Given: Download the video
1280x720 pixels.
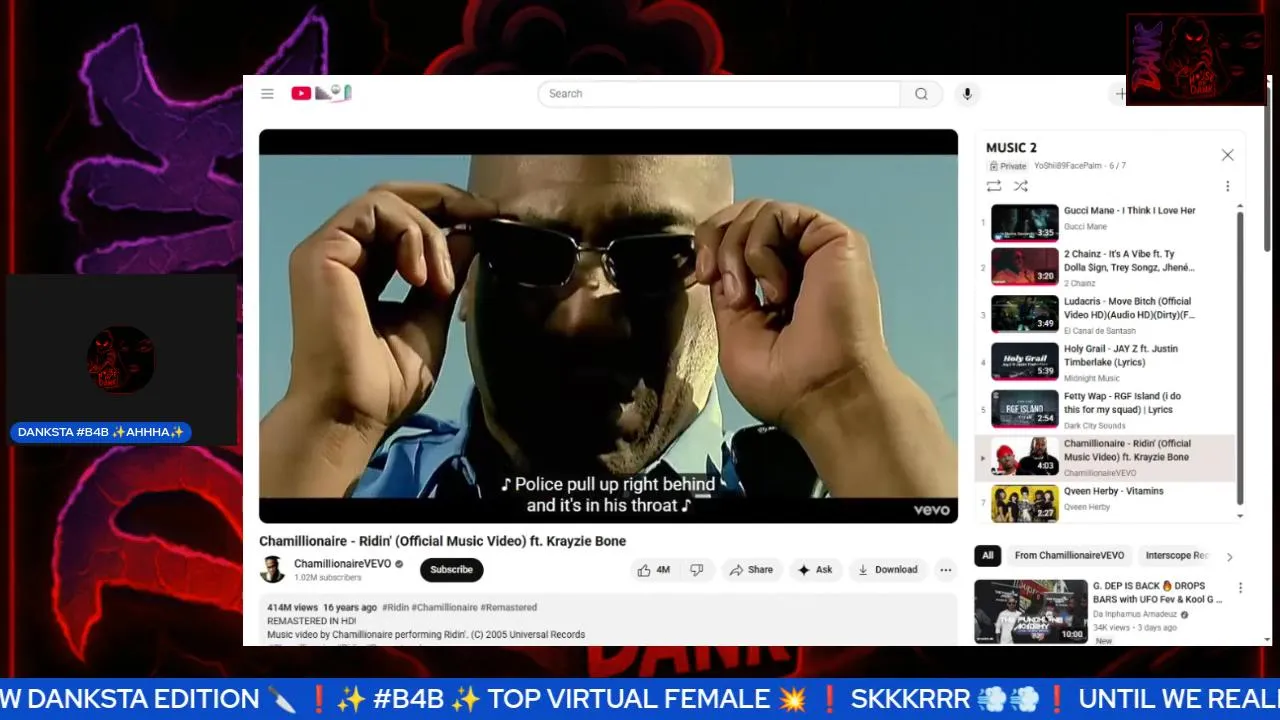Looking at the screenshot, I should 888,570.
